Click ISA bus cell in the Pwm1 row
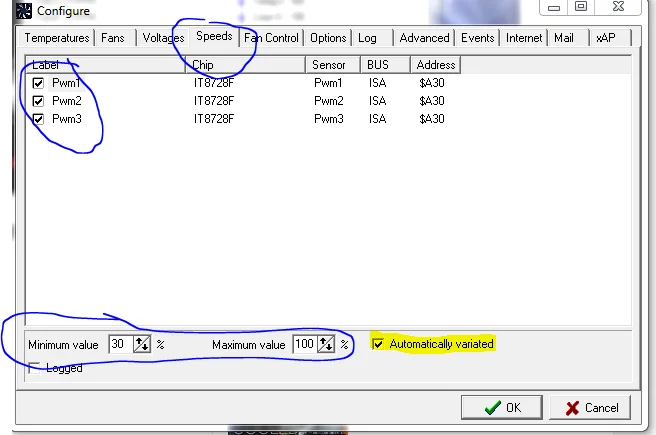The width and height of the screenshot is (656, 435). 377,83
